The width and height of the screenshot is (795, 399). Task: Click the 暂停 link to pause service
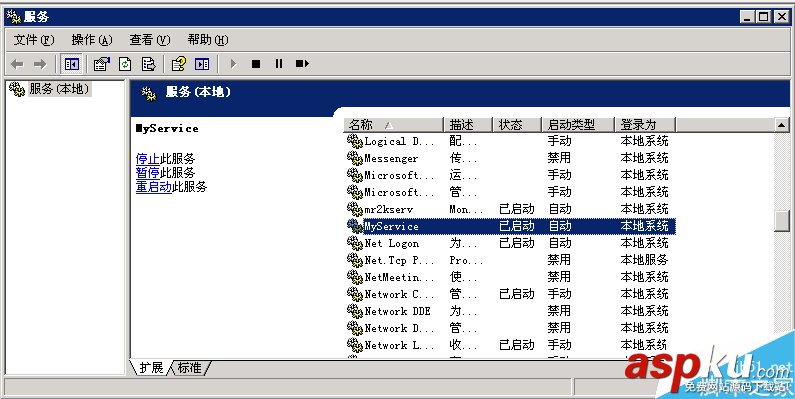tap(148, 172)
